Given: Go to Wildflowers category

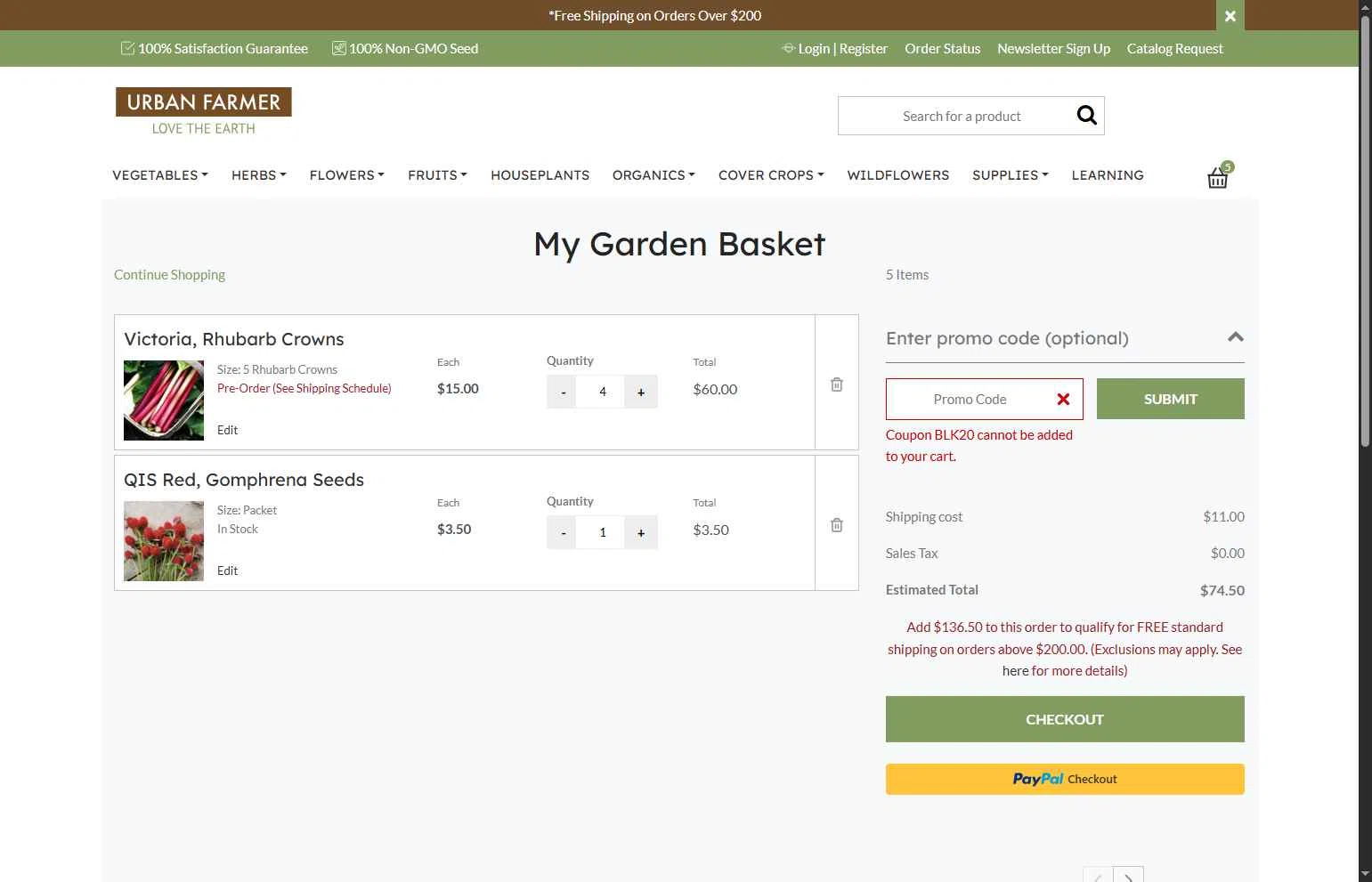Looking at the screenshot, I should 897,175.
